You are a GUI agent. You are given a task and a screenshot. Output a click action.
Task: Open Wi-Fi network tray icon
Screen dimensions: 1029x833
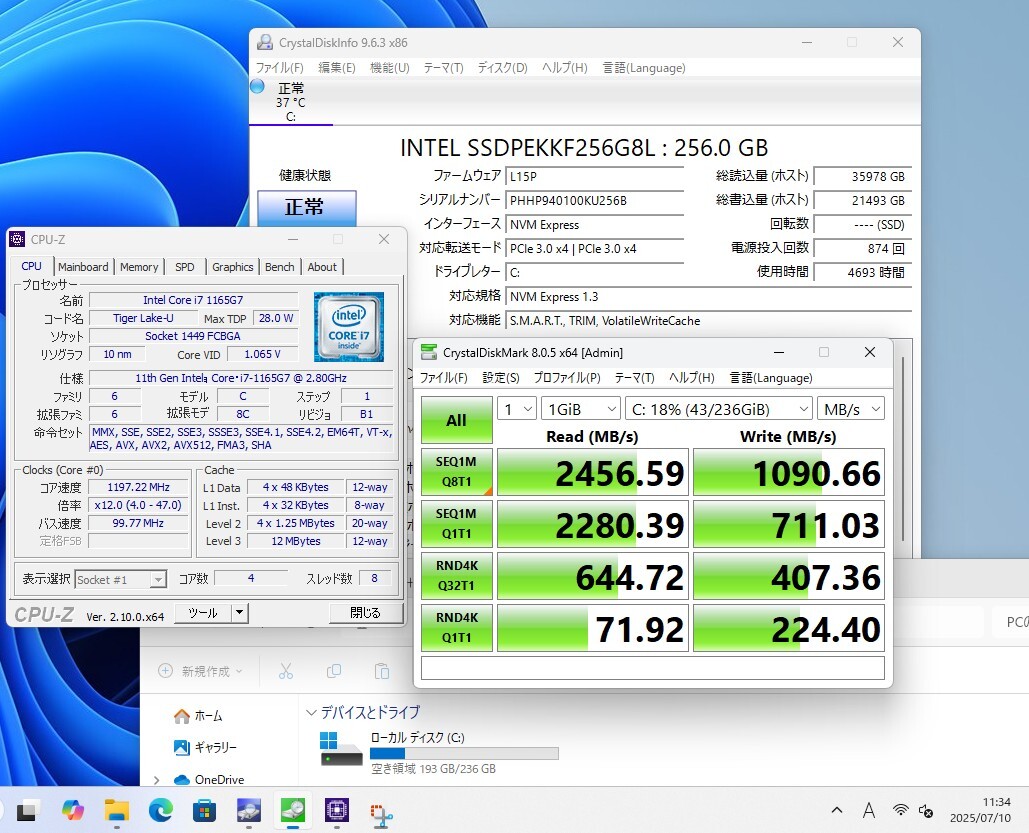coord(901,811)
